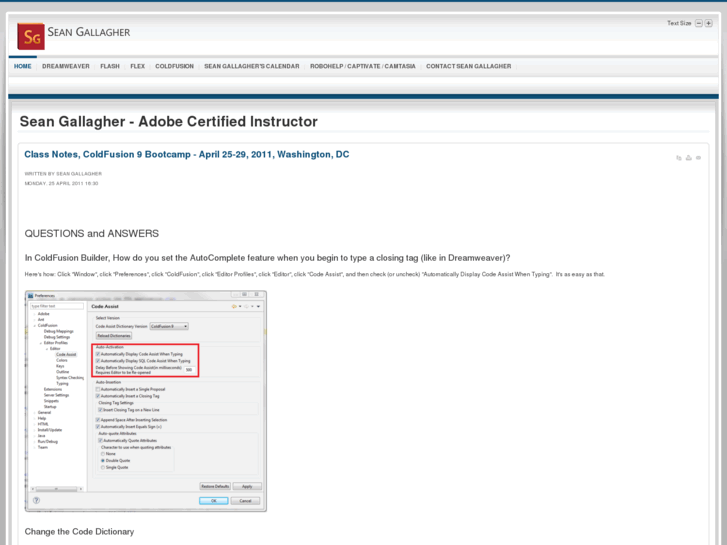This screenshot has height=545, width=727.
Task: Click the email article icon
Action: [698, 158]
